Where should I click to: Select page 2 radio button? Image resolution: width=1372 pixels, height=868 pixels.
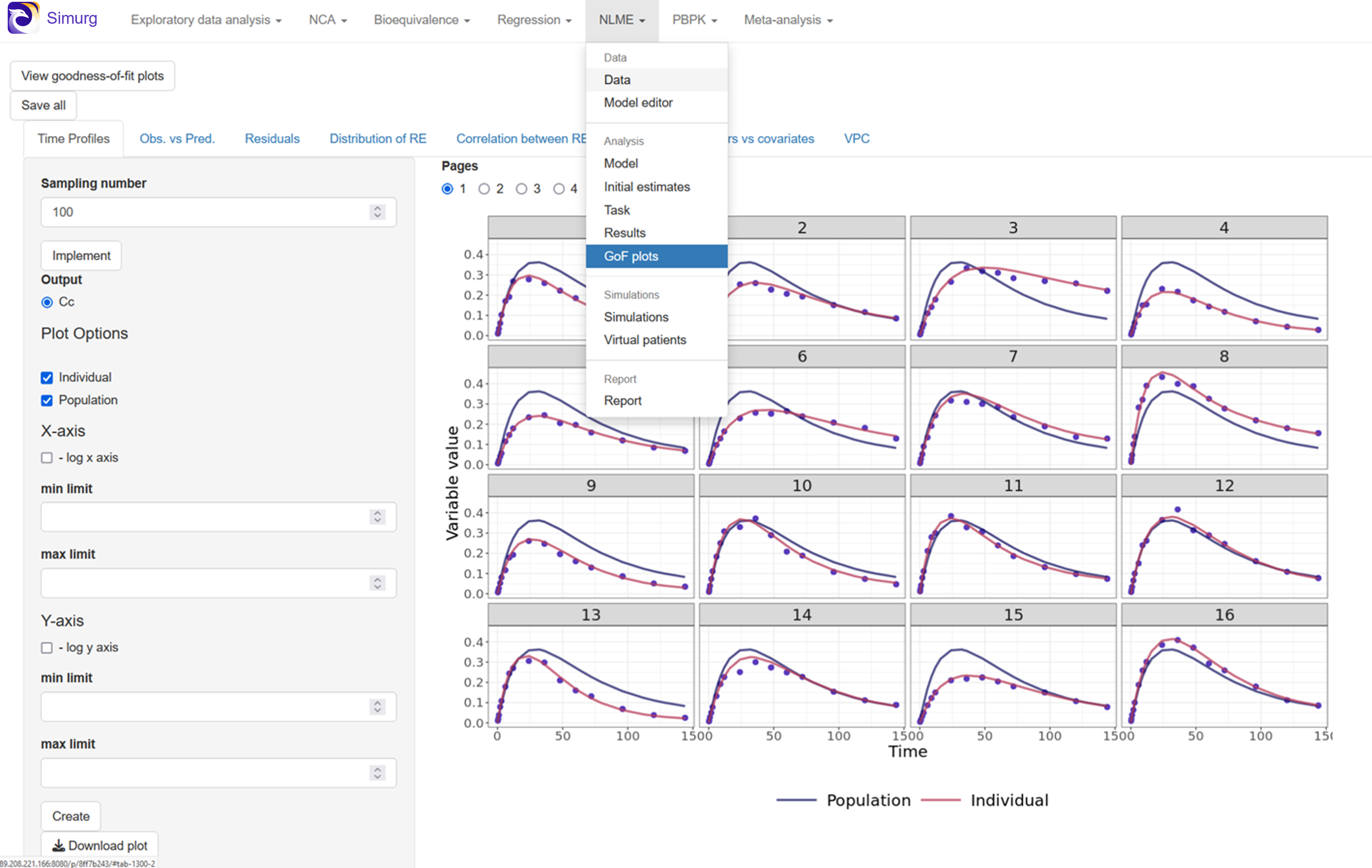pos(484,188)
